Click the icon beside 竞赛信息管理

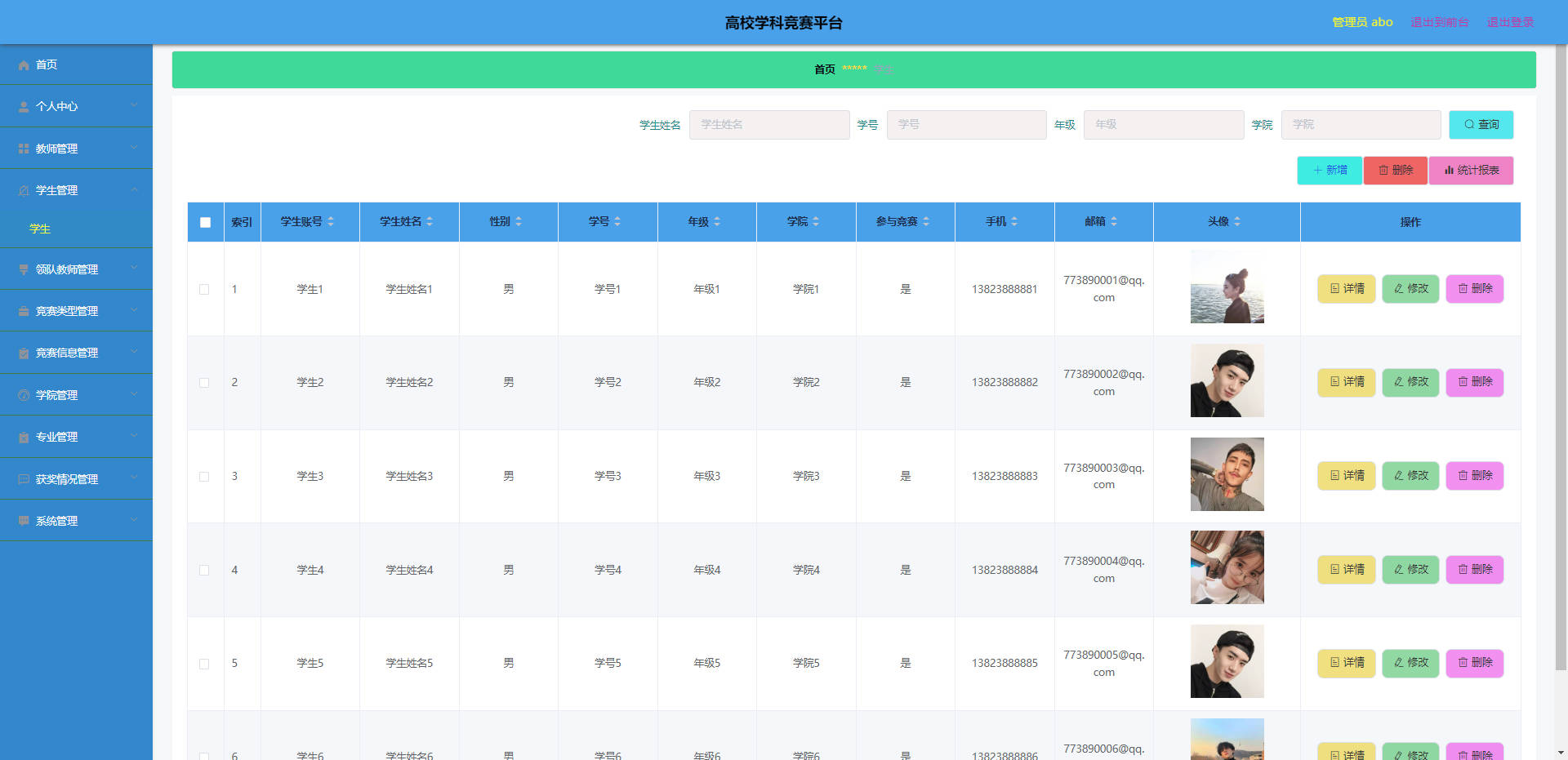click(24, 353)
